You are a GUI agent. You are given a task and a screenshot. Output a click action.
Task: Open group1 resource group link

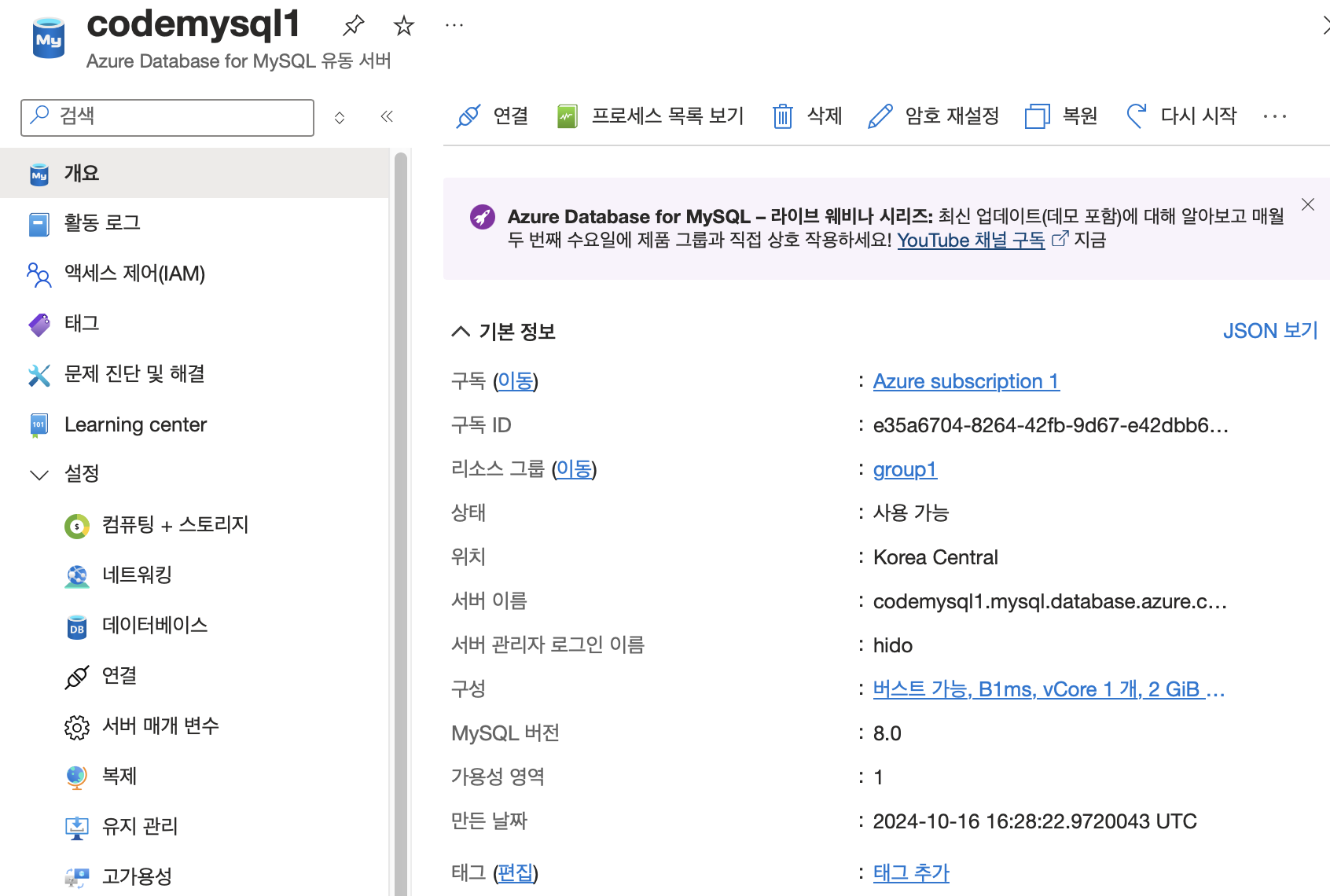coord(905,469)
